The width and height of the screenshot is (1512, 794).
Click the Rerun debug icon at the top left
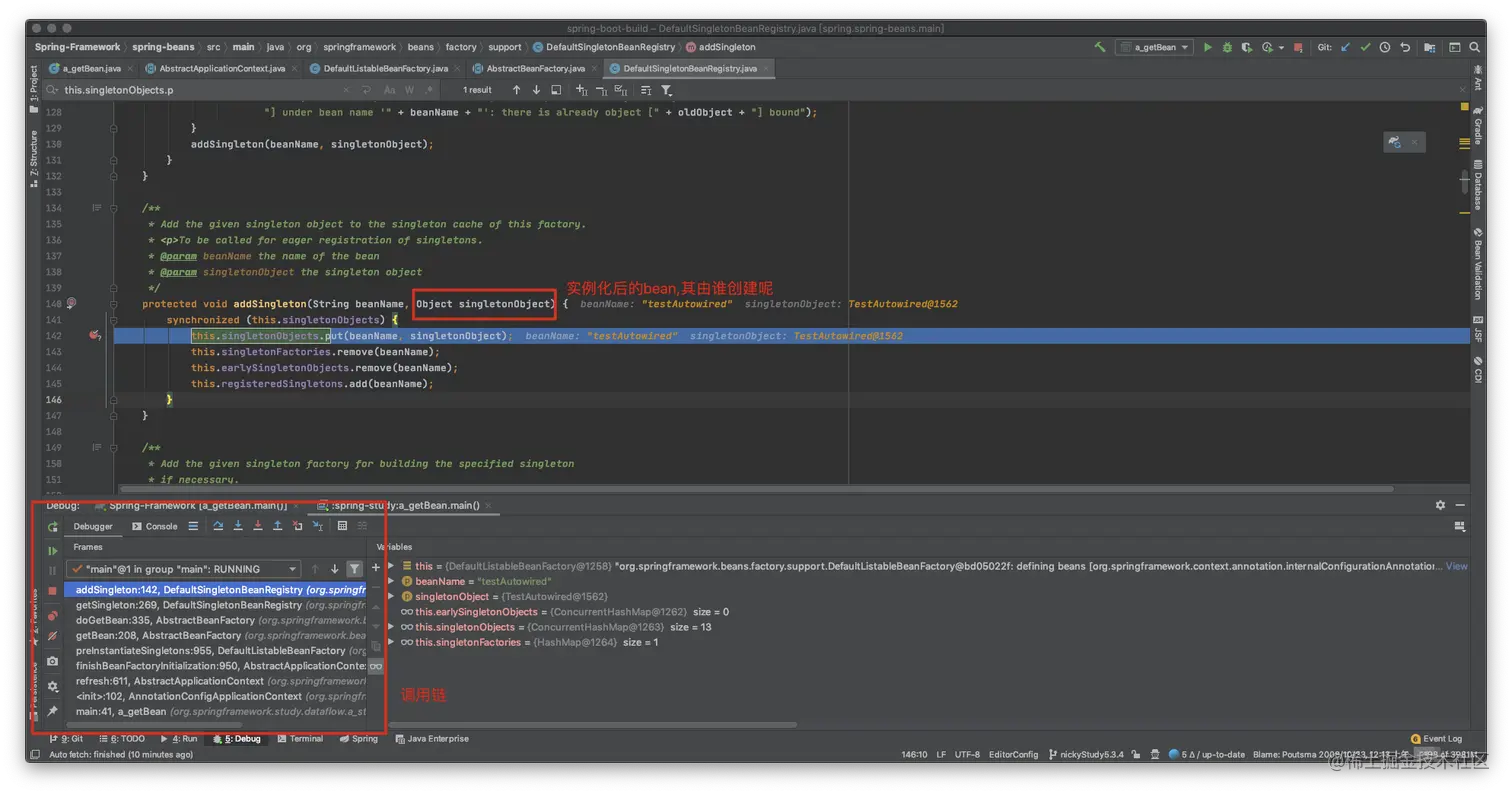pyautogui.click(x=53, y=527)
